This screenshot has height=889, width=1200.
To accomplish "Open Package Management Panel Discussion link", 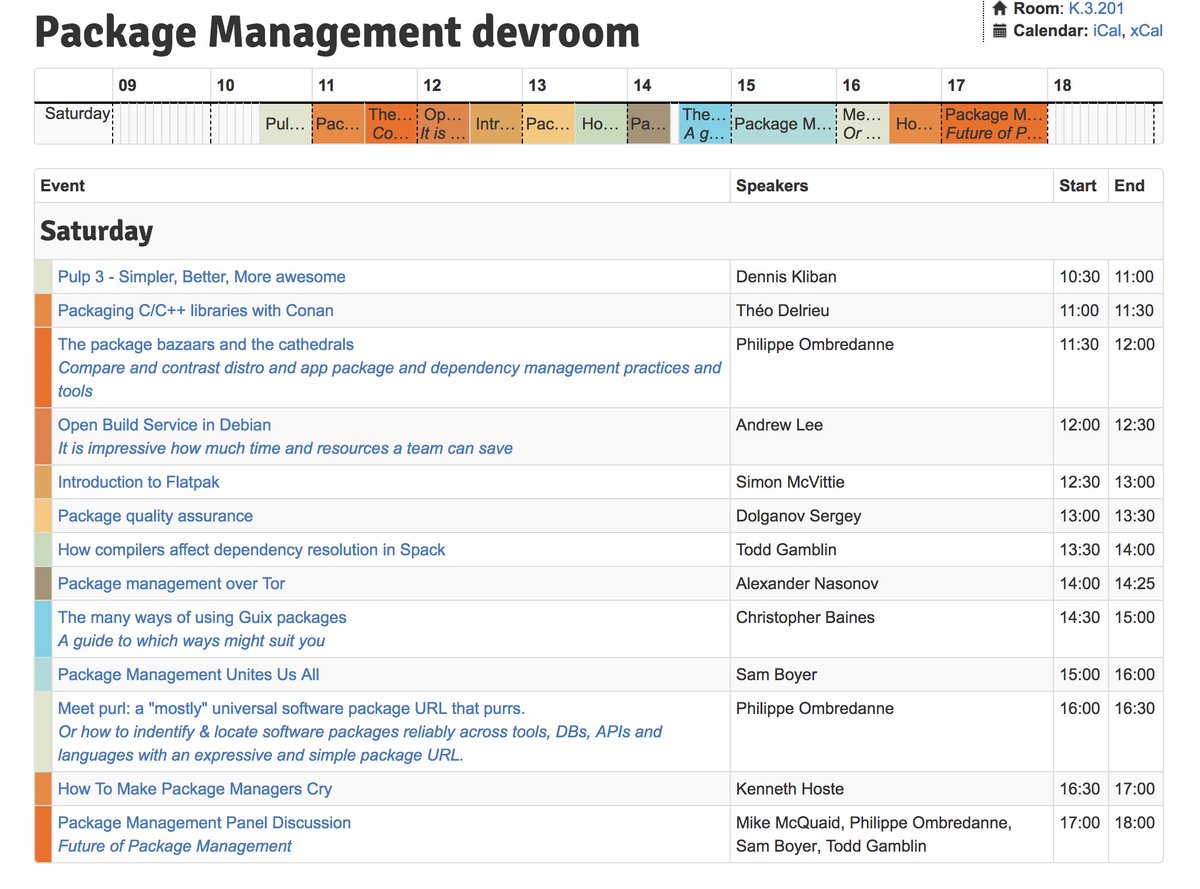I will click(204, 823).
